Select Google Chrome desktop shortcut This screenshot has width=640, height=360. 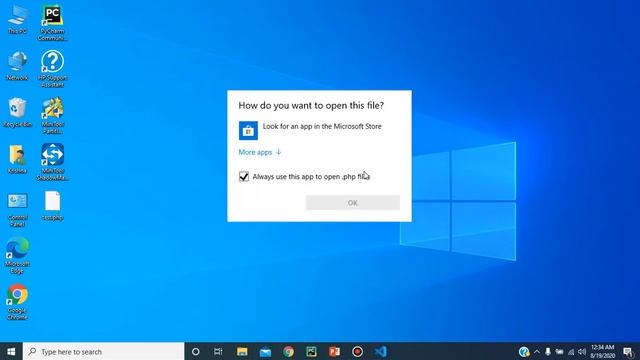(17, 302)
